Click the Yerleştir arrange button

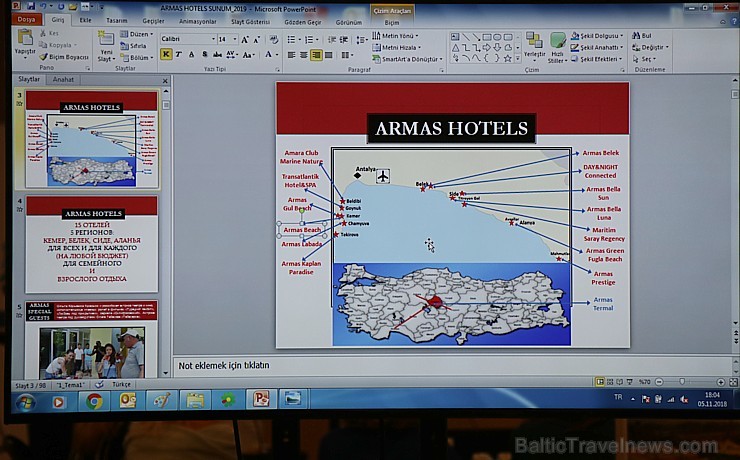[x=534, y=47]
